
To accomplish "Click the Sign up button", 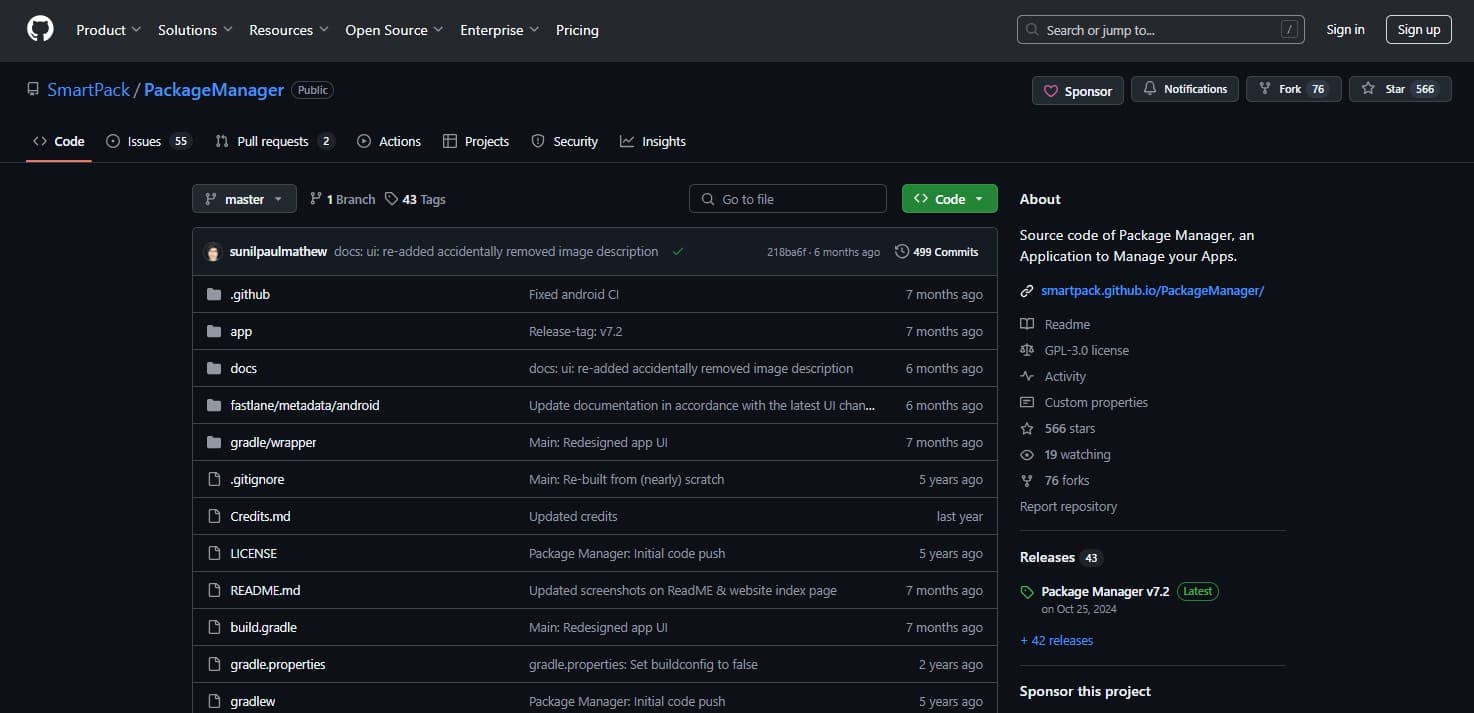I will pos(1418,29).
